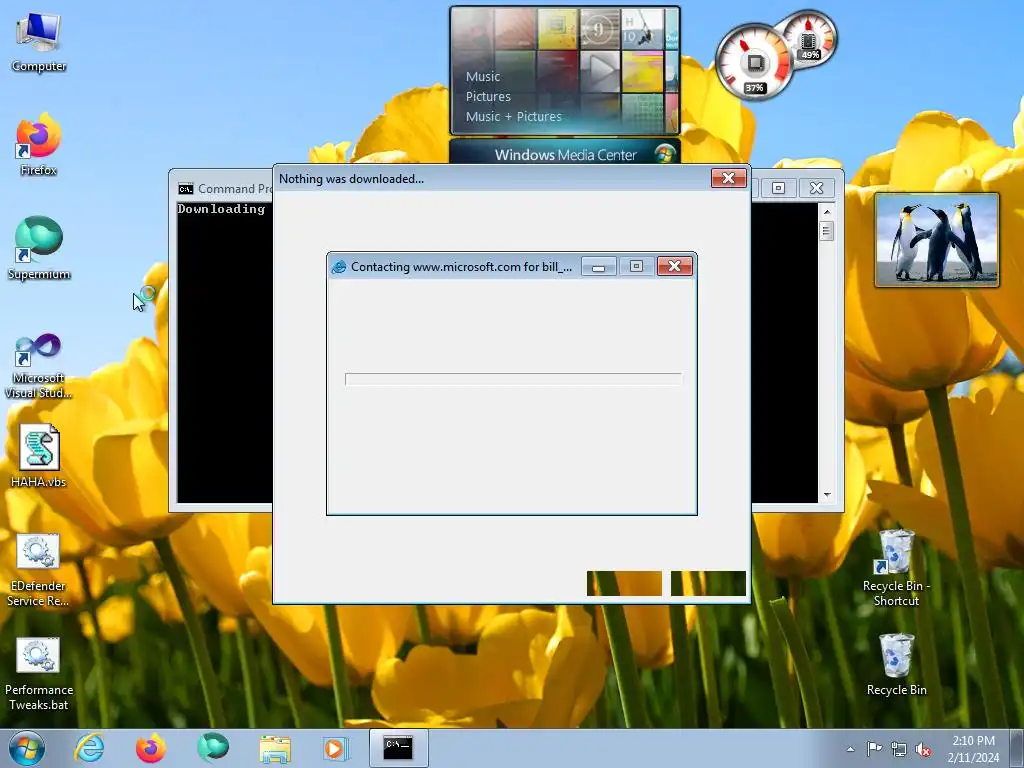Select Pictures in Media Center gadget
Viewport: 1024px width, 768px height.
tap(488, 97)
